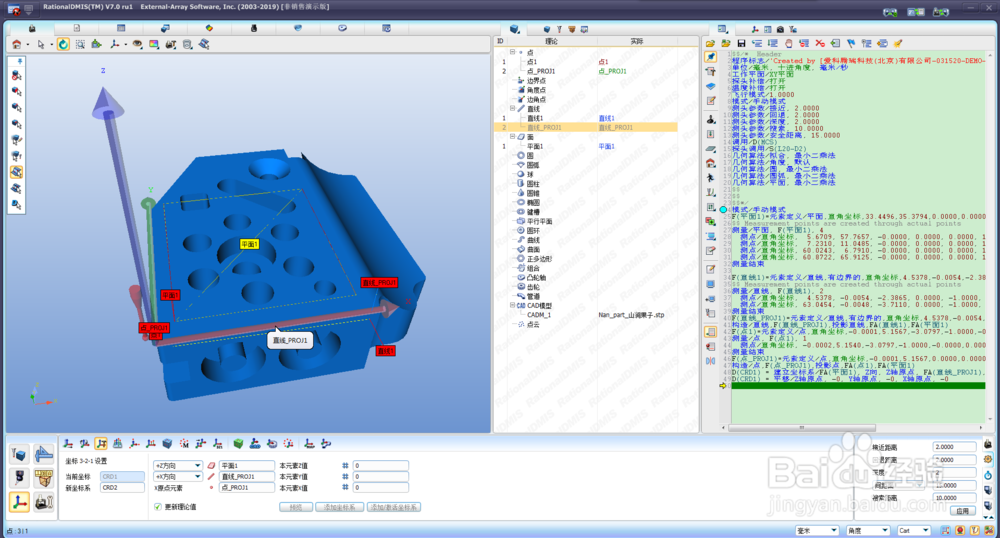1000x538 pixels.
Task: Click the 平面1 label in 3D view
Action: pyautogui.click(x=249, y=244)
